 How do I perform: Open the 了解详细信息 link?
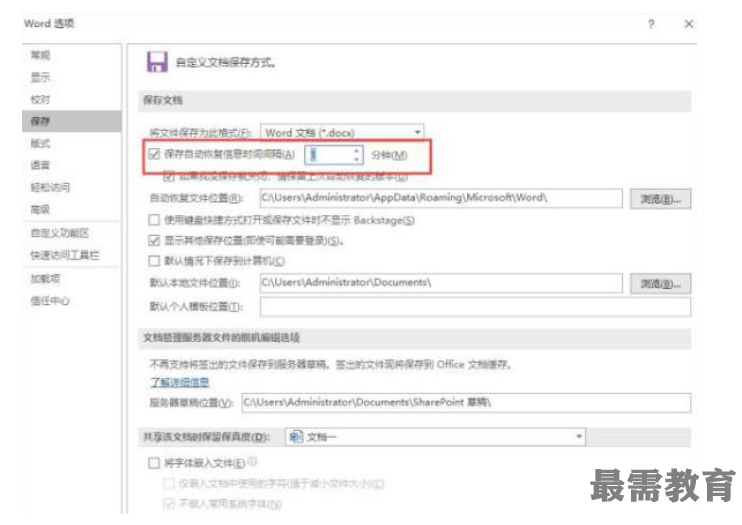click(x=180, y=382)
